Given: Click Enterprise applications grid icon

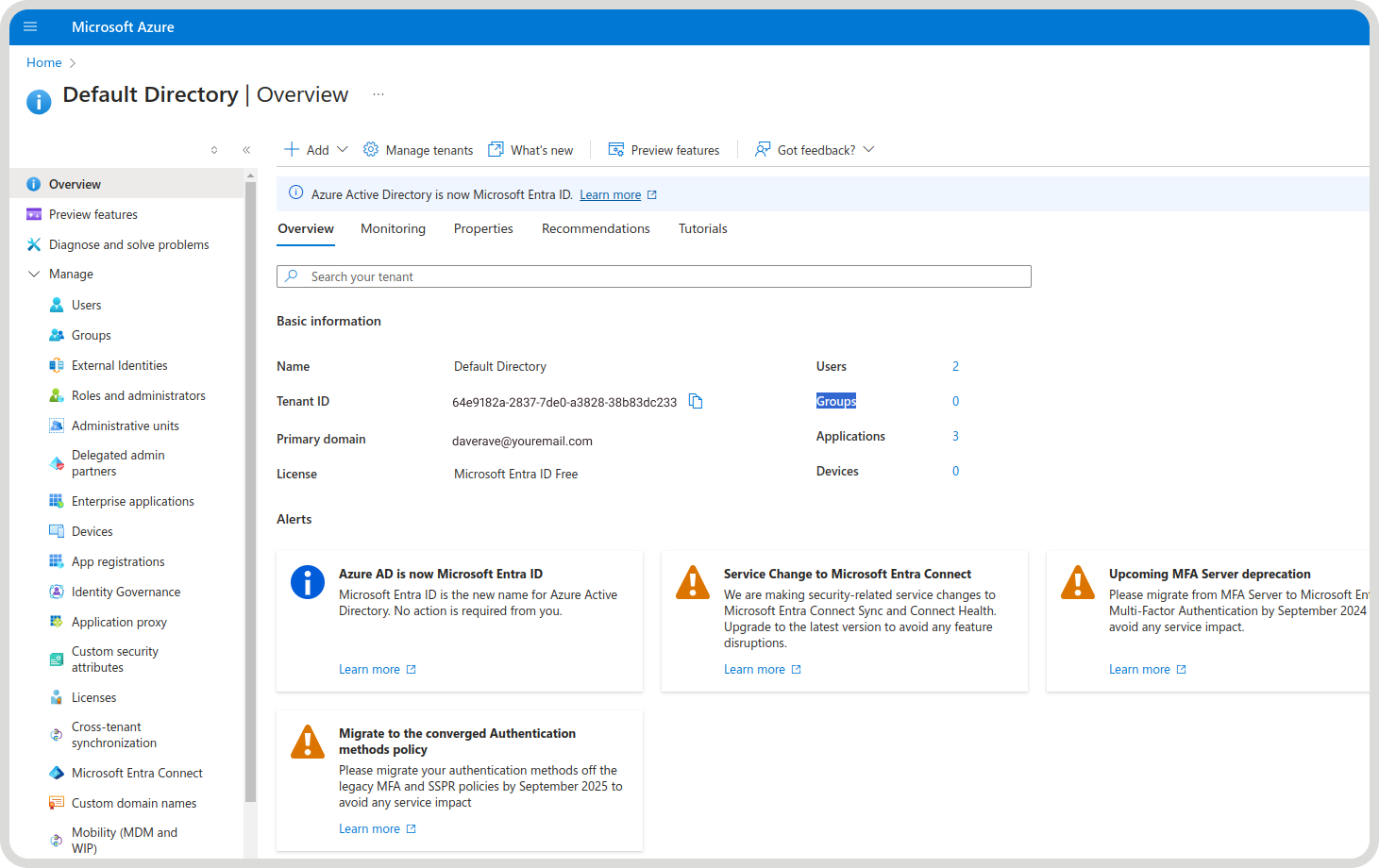Looking at the screenshot, I should point(57,501).
